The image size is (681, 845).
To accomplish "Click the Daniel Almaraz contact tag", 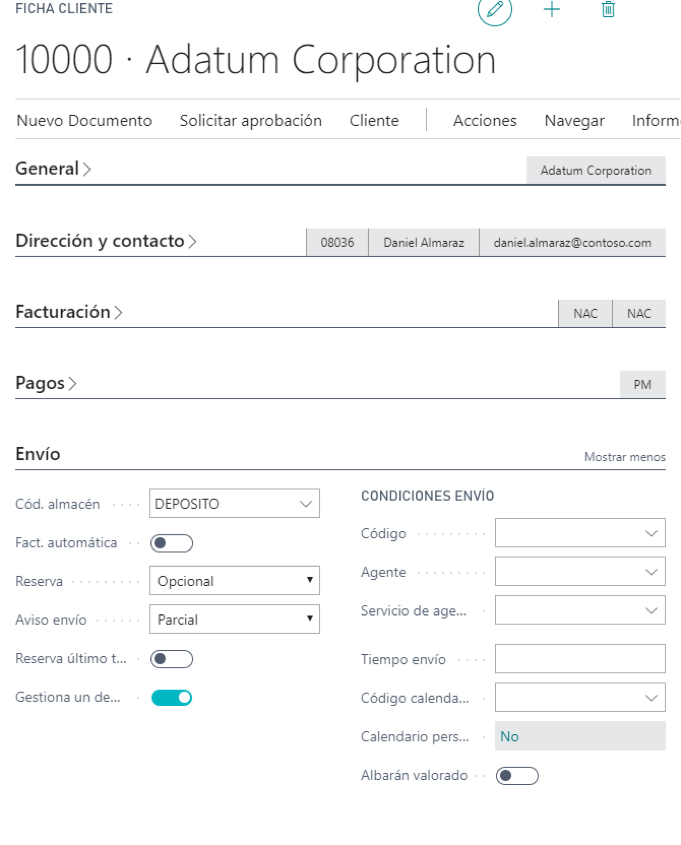I will pos(423,243).
